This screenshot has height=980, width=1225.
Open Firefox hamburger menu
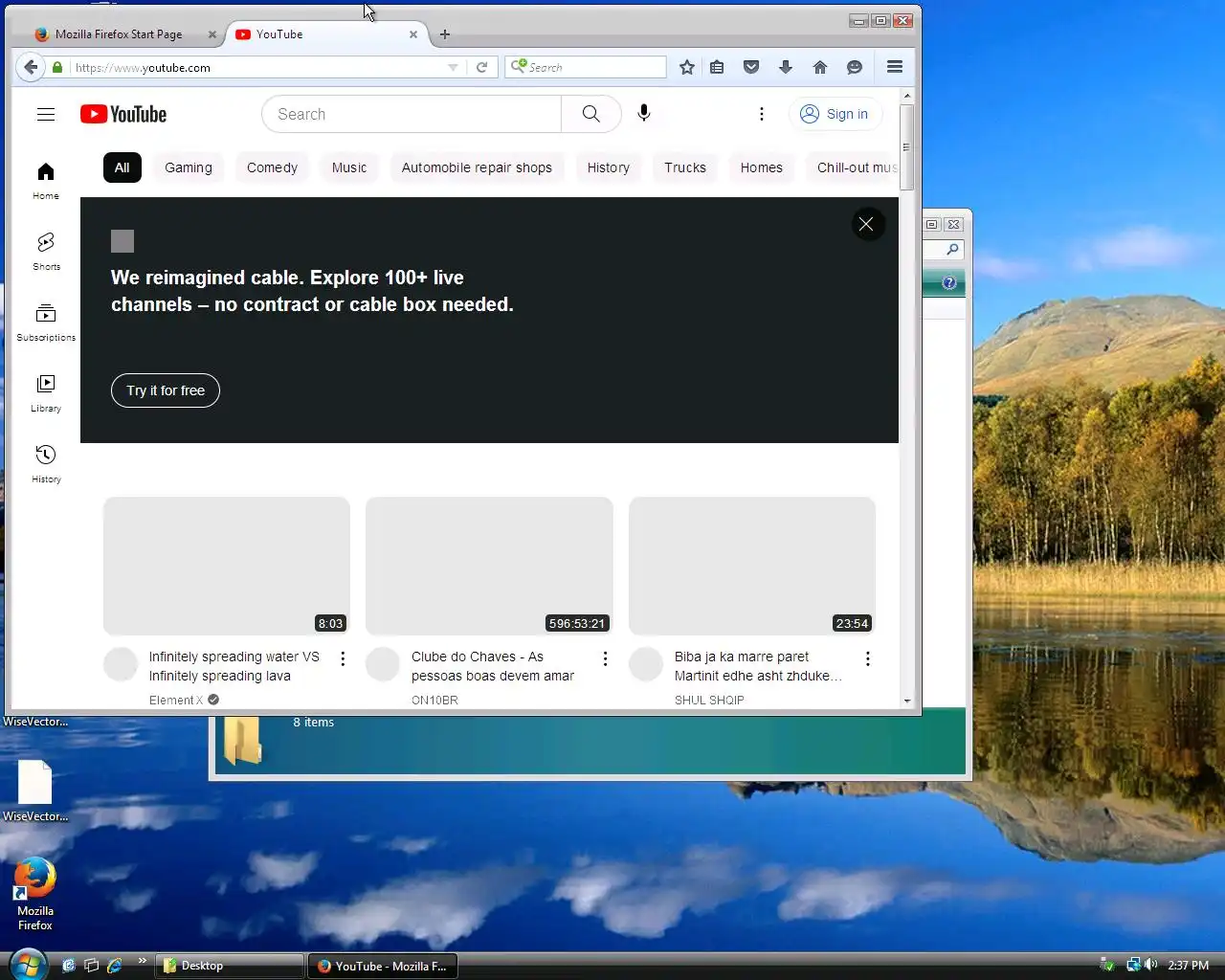895,67
